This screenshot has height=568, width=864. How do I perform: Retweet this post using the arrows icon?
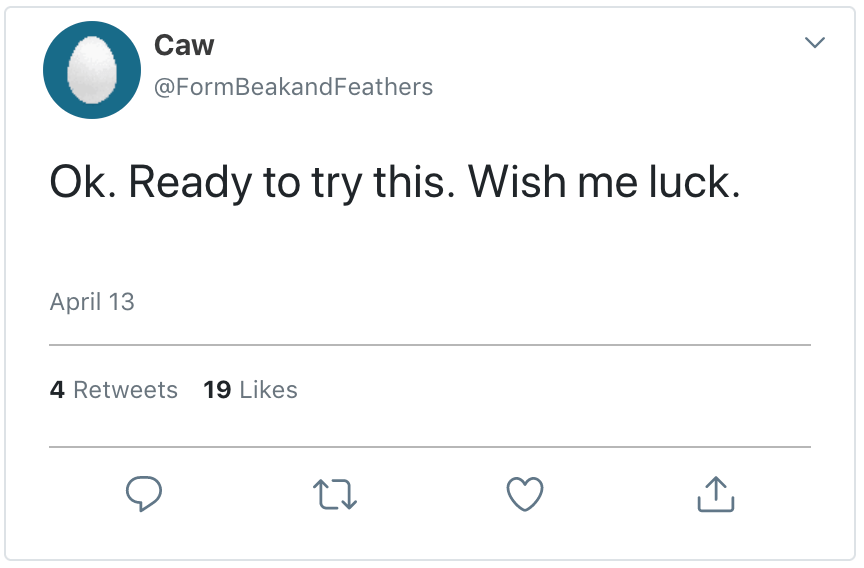(334, 494)
